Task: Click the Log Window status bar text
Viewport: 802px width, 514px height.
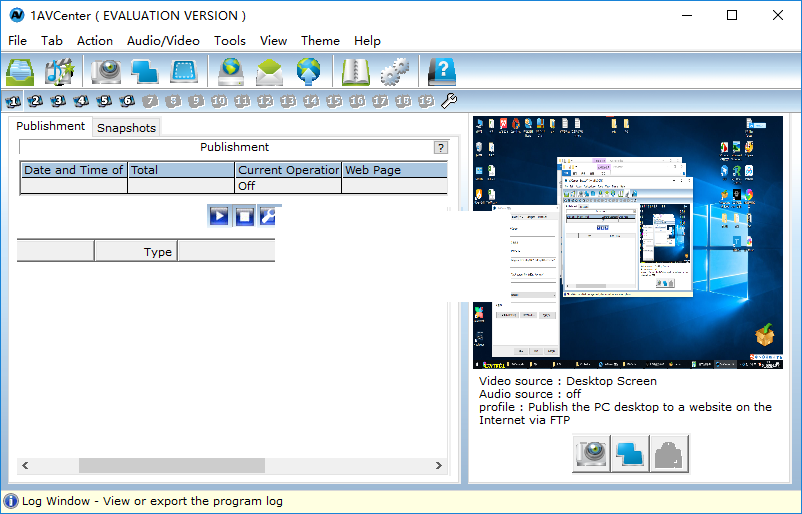Action: point(152,501)
